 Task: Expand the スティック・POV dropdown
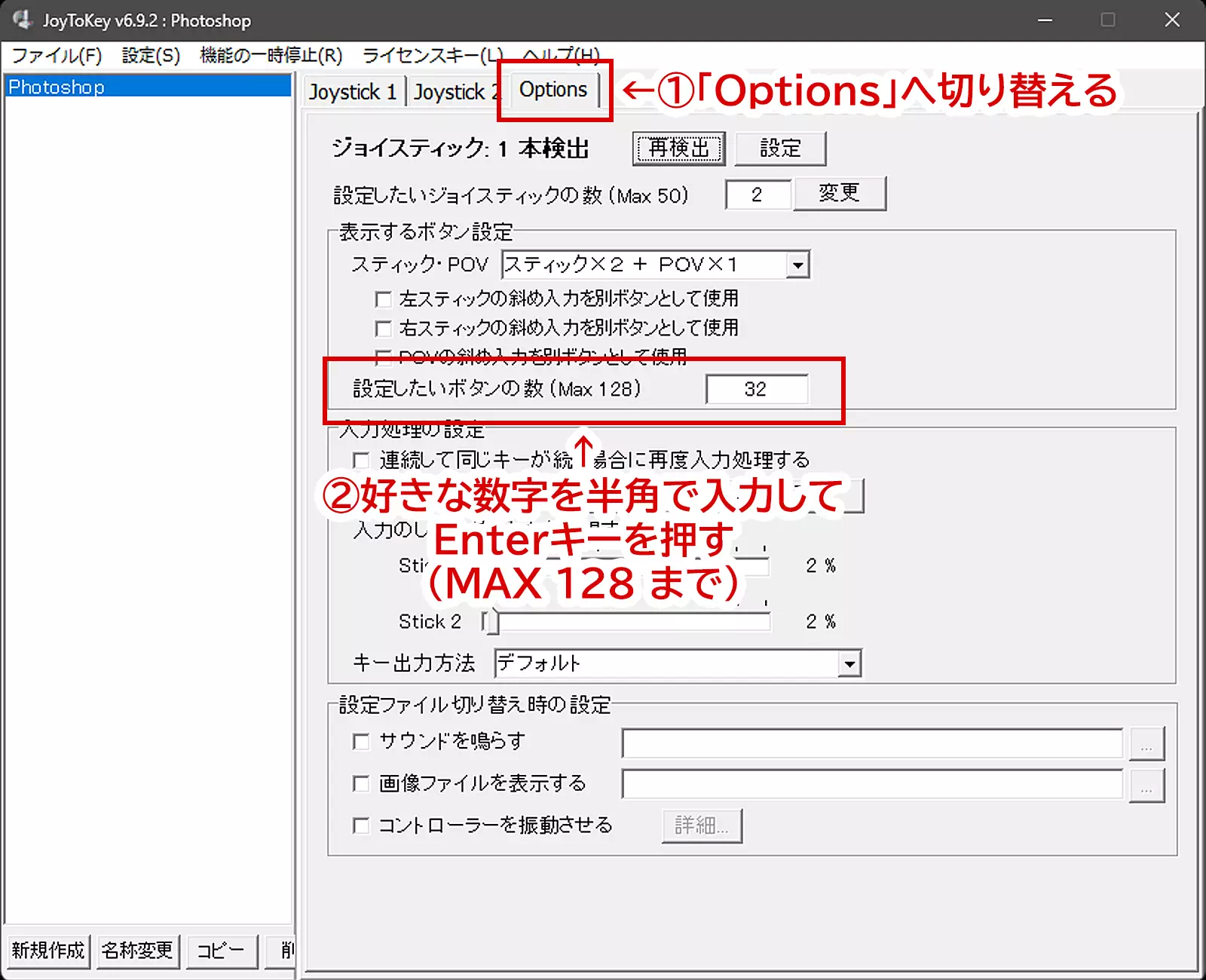[797, 265]
